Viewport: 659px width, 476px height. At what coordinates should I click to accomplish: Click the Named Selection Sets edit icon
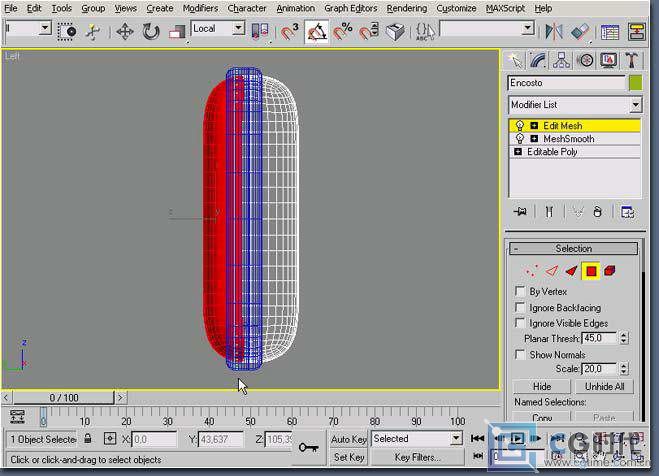[x=426, y=32]
